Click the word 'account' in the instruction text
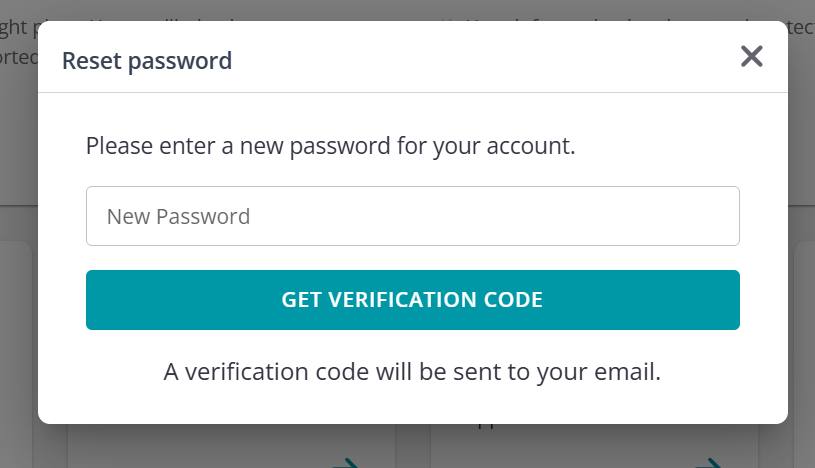The image size is (815, 468). pos(530,146)
